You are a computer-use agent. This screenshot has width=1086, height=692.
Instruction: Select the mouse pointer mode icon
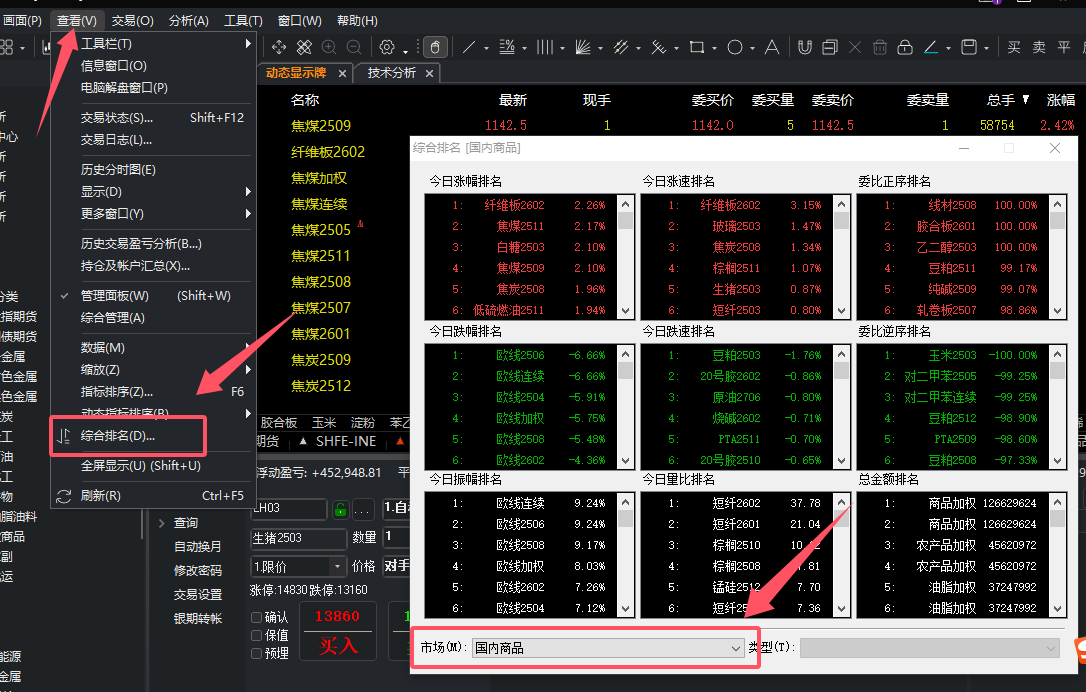436,47
